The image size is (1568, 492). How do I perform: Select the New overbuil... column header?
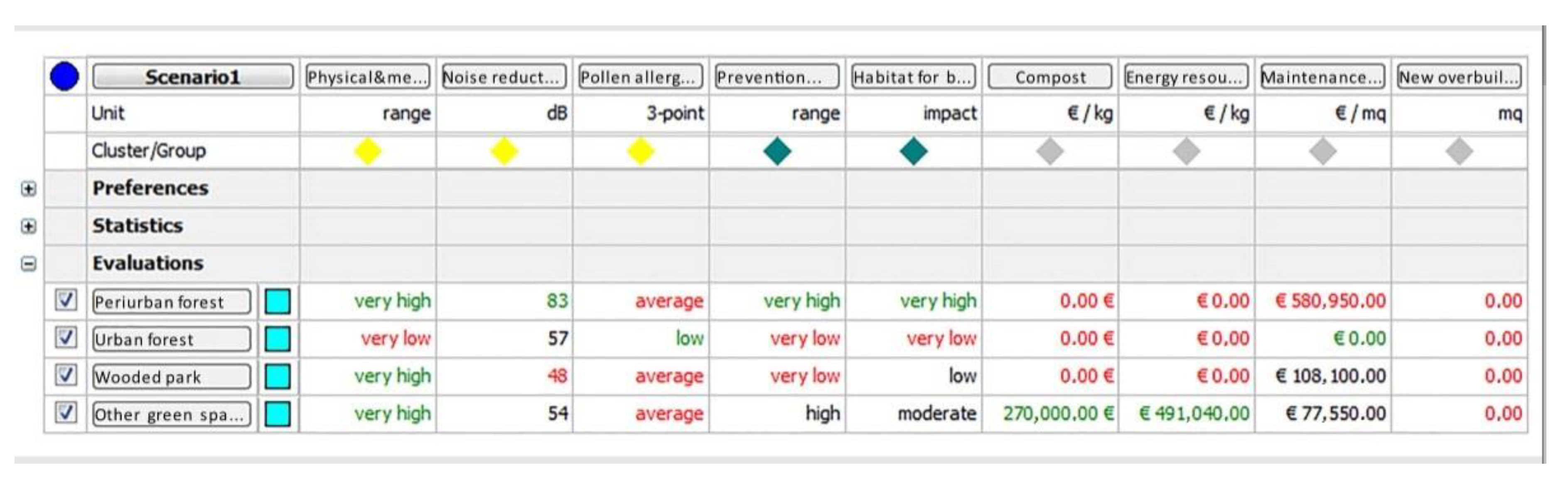[x=1458, y=77]
